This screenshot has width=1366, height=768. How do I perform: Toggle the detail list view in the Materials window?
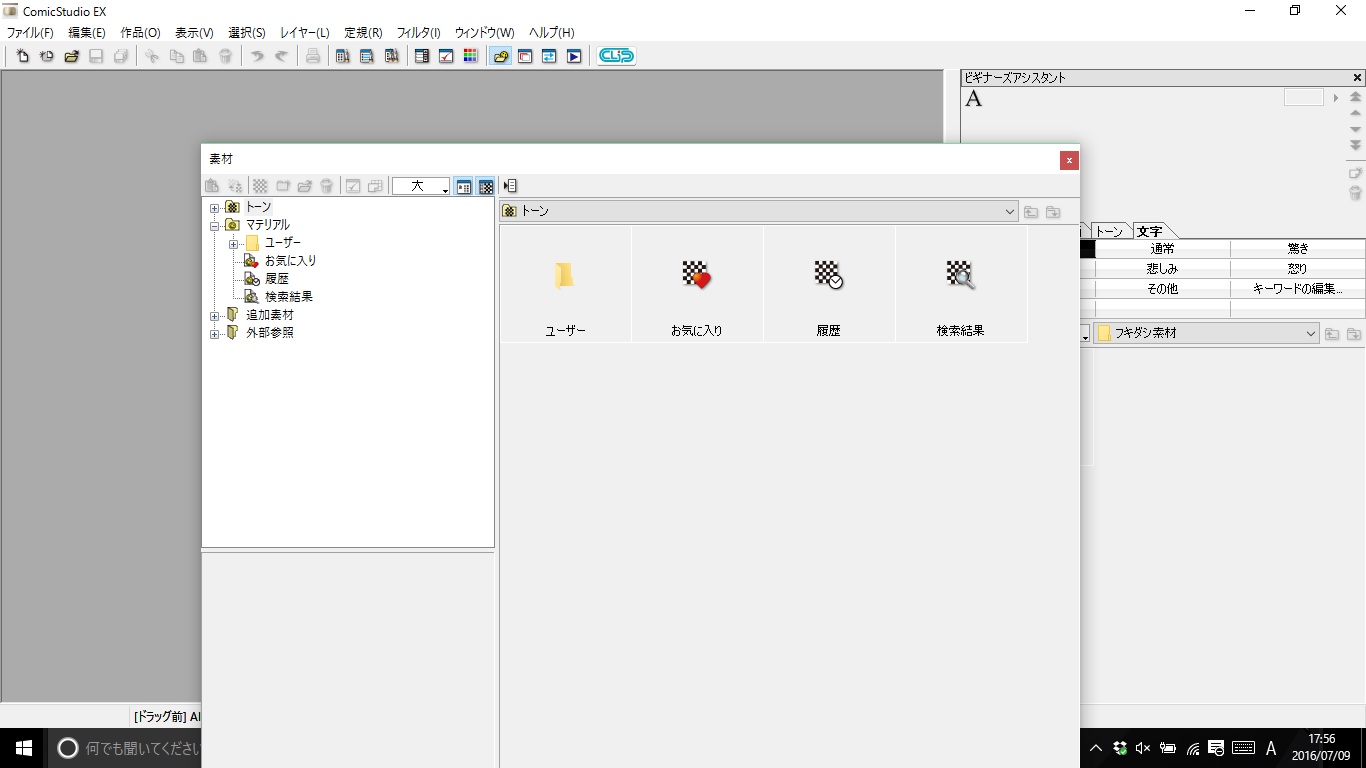tap(464, 186)
